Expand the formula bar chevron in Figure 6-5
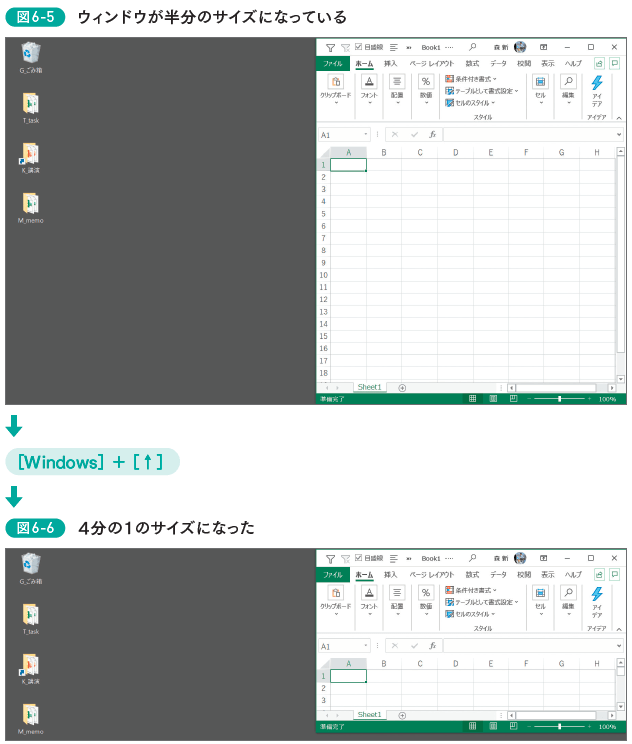The image size is (632, 744). [619, 135]
